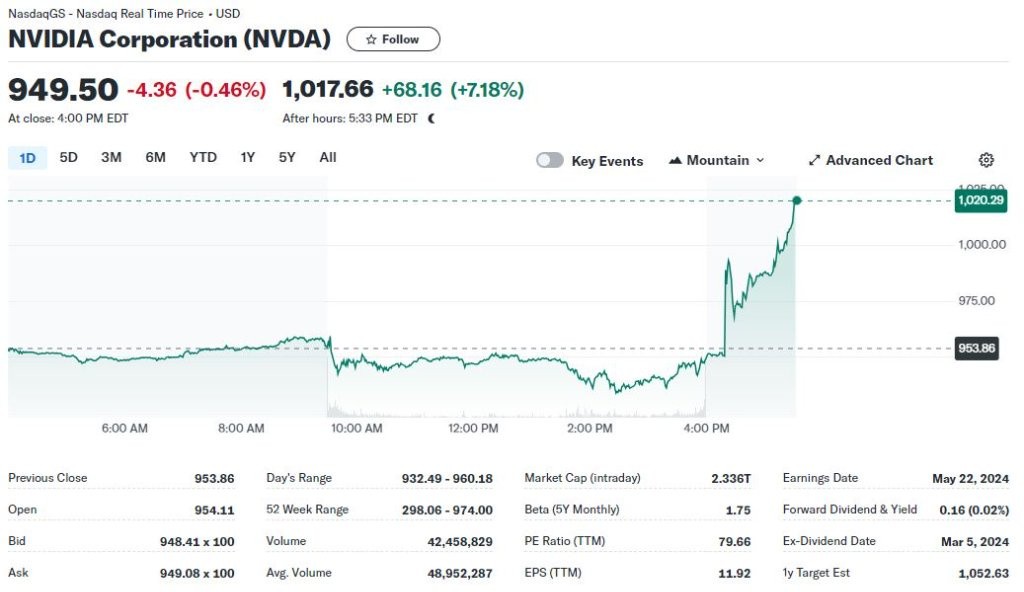This screenshot has height=592, width=1024.
Task: Open Advanced Chart with expand arrows
Action: tap(870, 160)
